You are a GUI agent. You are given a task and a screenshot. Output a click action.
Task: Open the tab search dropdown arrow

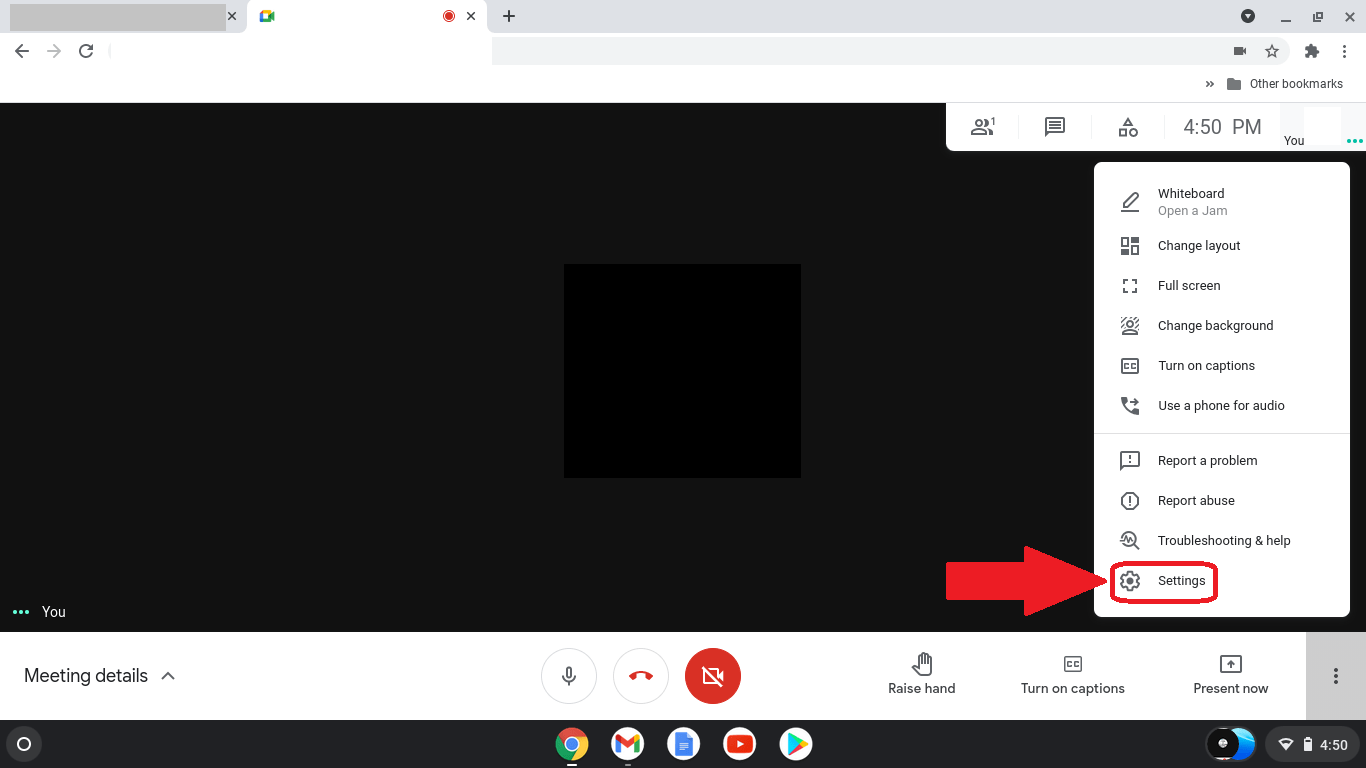pyautogui.click(x=1248, y=16)
